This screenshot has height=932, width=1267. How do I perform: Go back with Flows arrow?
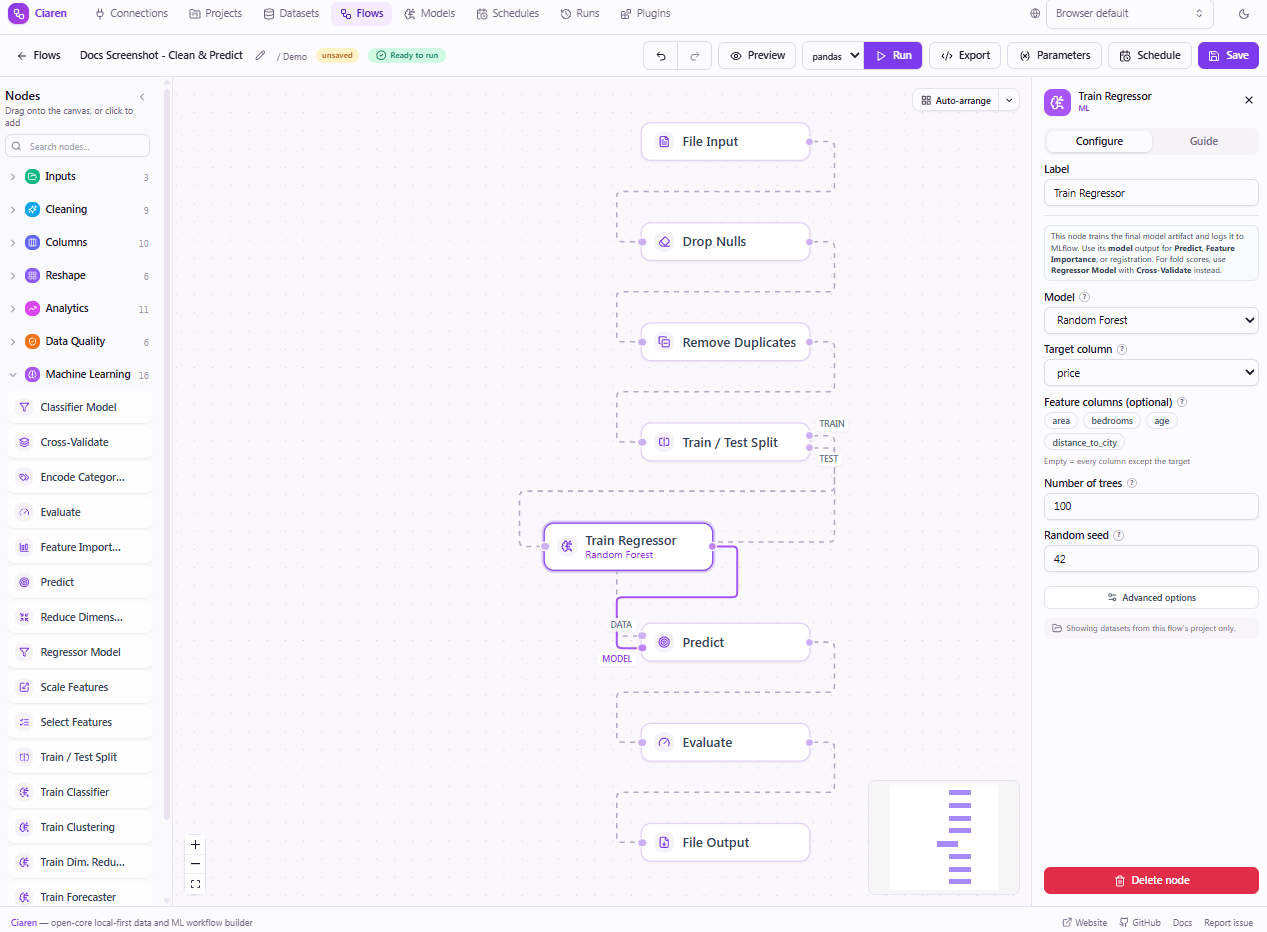tap(38, 56)
